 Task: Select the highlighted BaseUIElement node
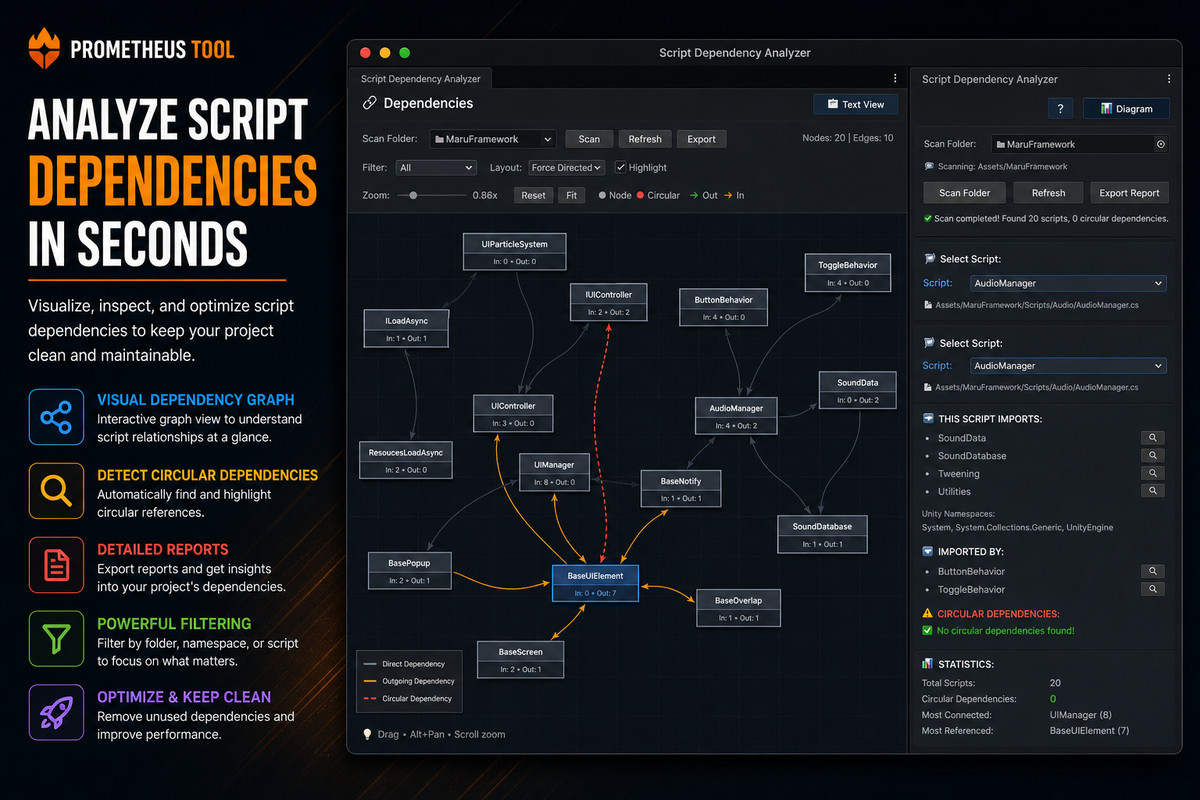tap(595, 584)
